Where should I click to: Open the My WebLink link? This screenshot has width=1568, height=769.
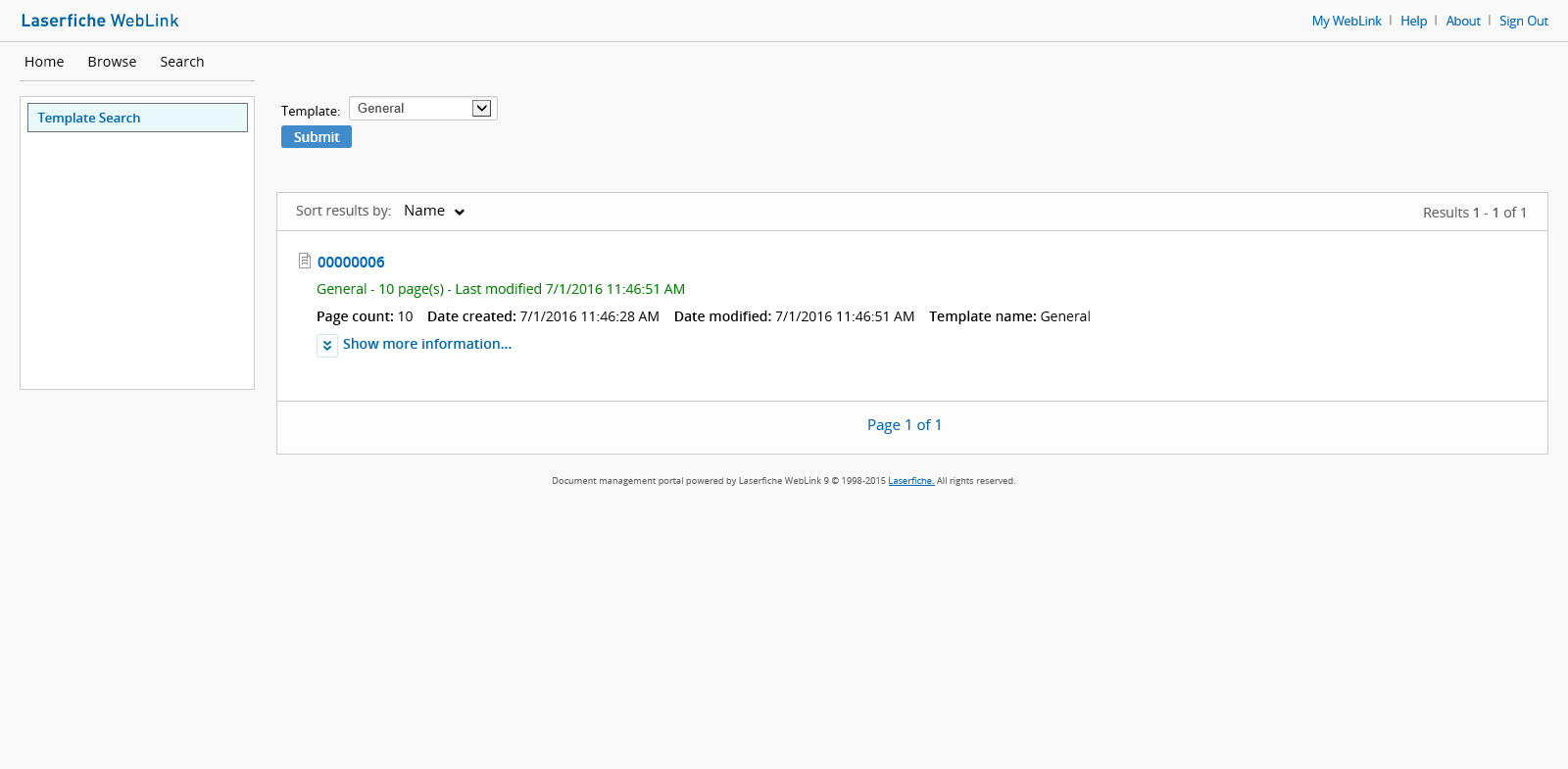point(1347,21)
